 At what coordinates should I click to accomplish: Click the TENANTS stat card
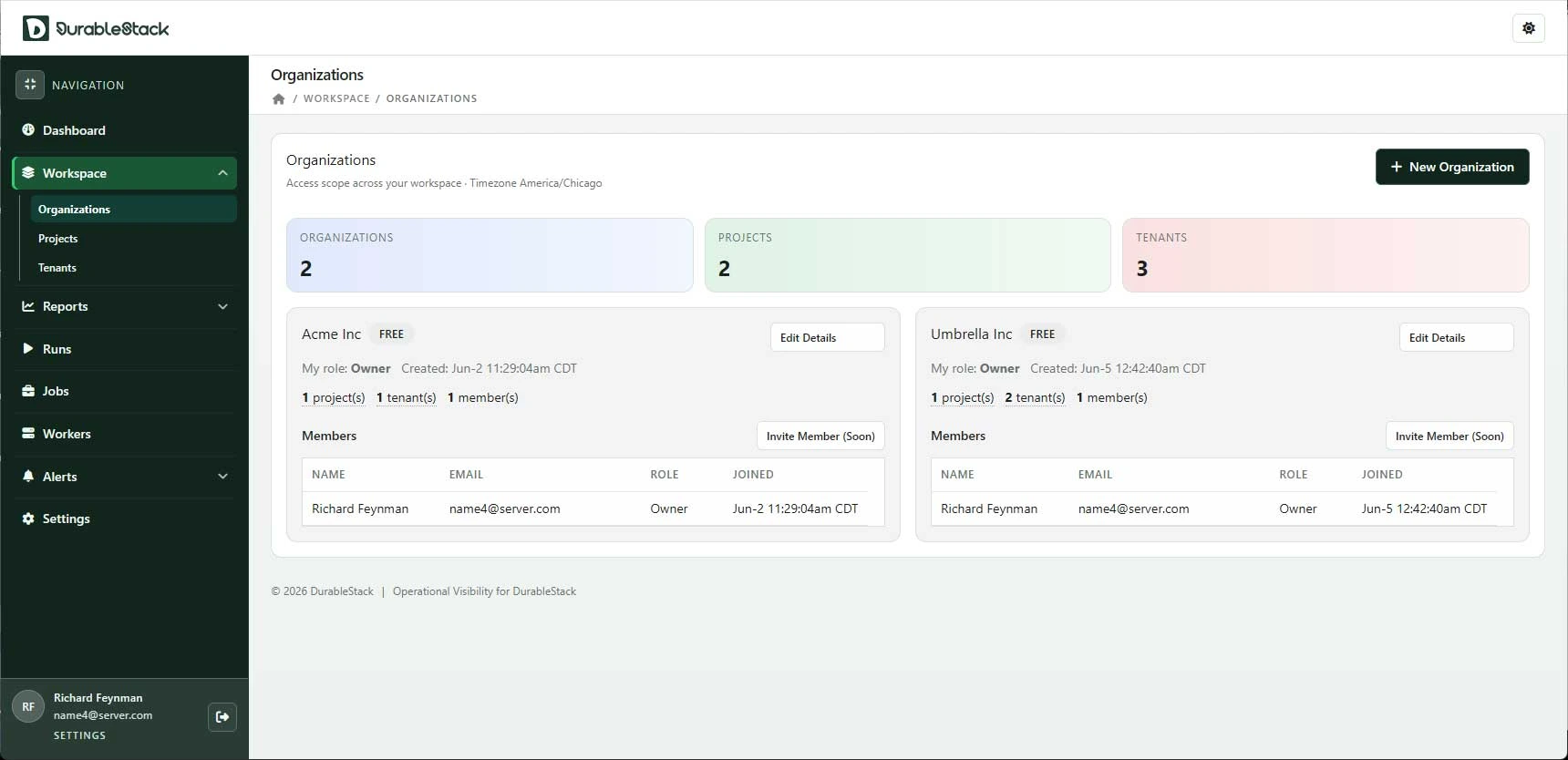(x=1326, y=255)
